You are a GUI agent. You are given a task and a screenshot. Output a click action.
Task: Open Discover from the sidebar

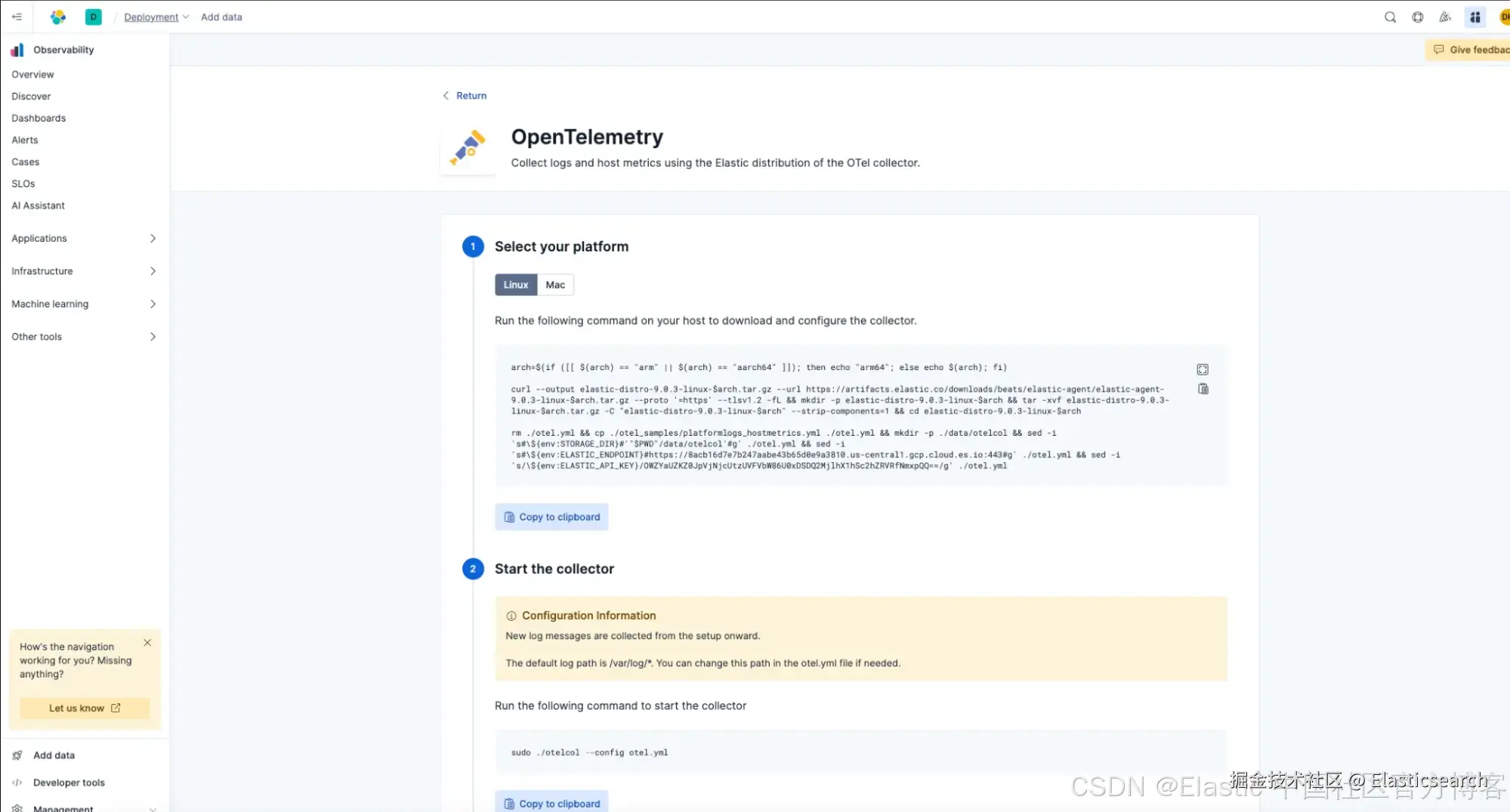click(x=31, y=97)
